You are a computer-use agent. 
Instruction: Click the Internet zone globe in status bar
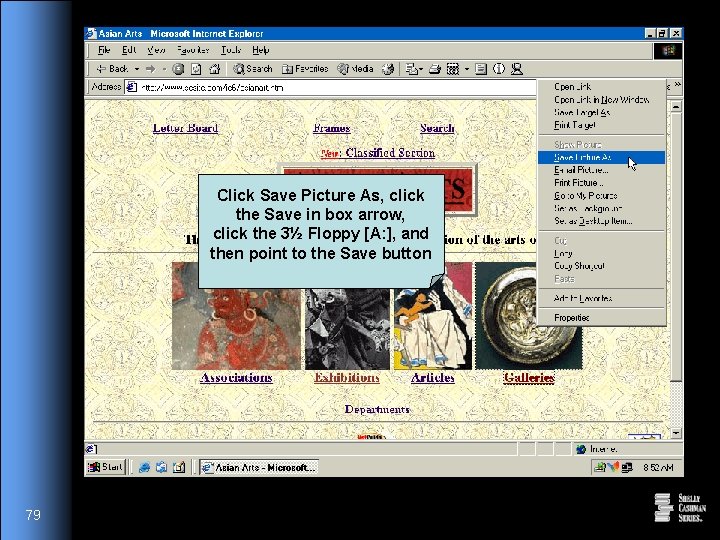(581, 449)
